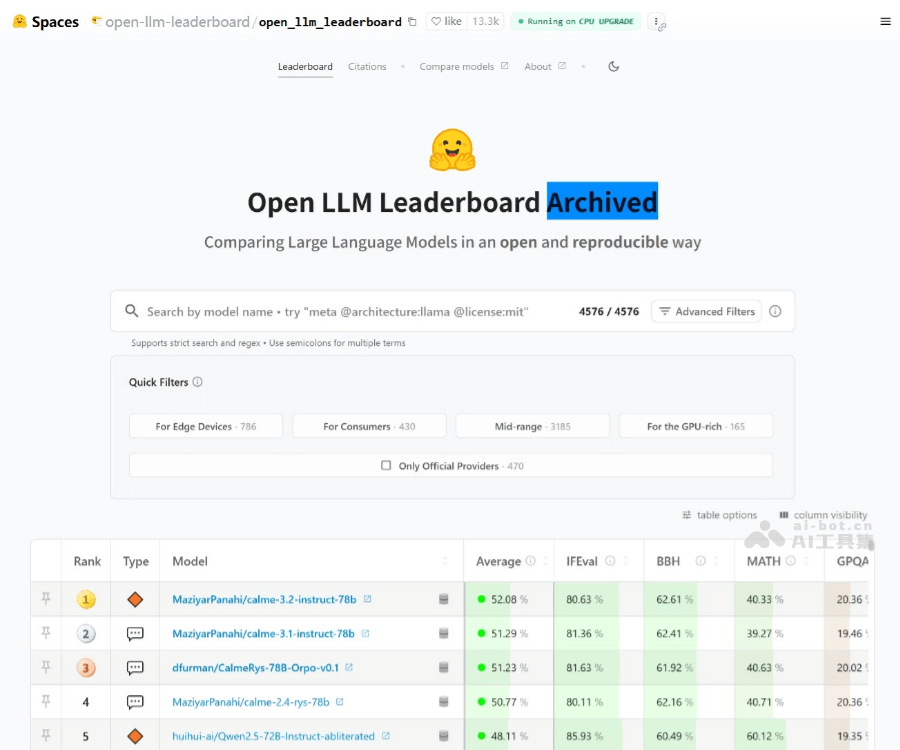The height and width of the screenshot is (750, 900).
Task: Pin the calme-3.2-instruct-78b row
Action: click(43, 599)
